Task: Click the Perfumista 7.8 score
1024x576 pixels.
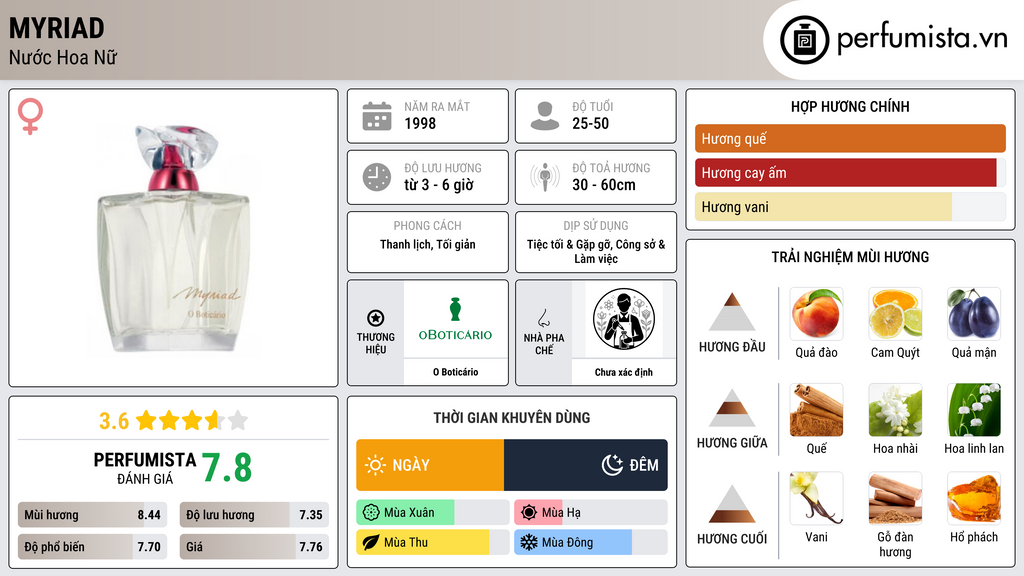Action: tap(227, 468)
